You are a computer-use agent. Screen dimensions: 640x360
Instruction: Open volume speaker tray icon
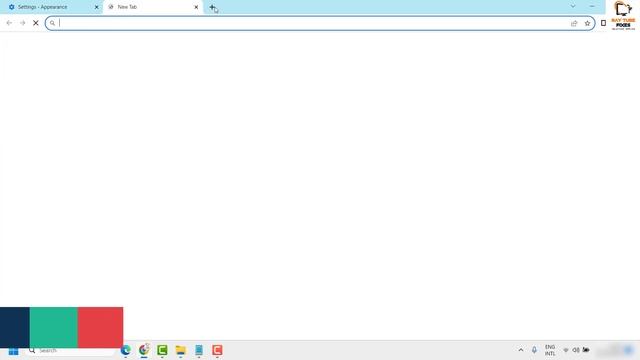click(576, 350)
